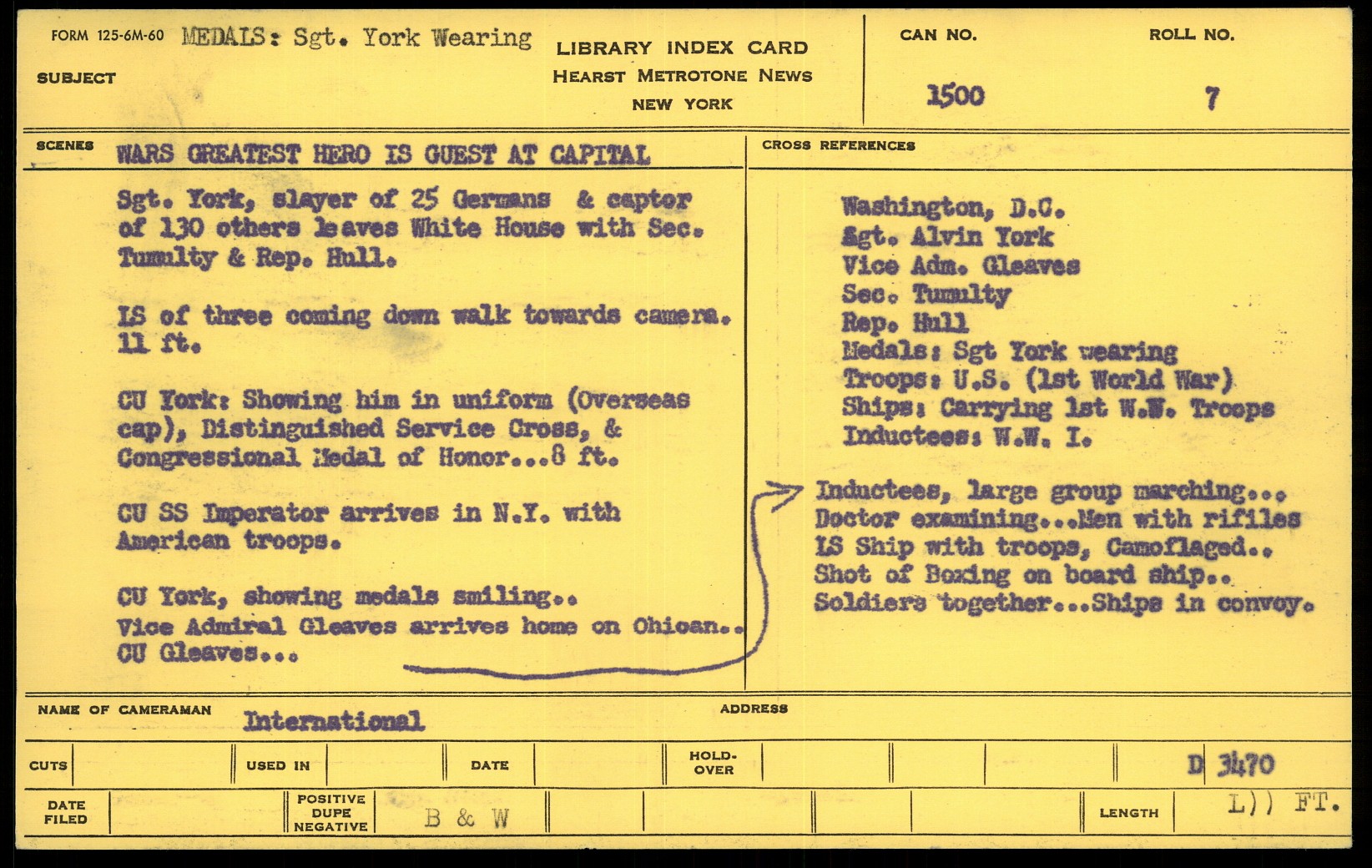Click the can number 1500
Image resolution: width=1372 pixels, height=868 pixels.
tap(956, 96)
